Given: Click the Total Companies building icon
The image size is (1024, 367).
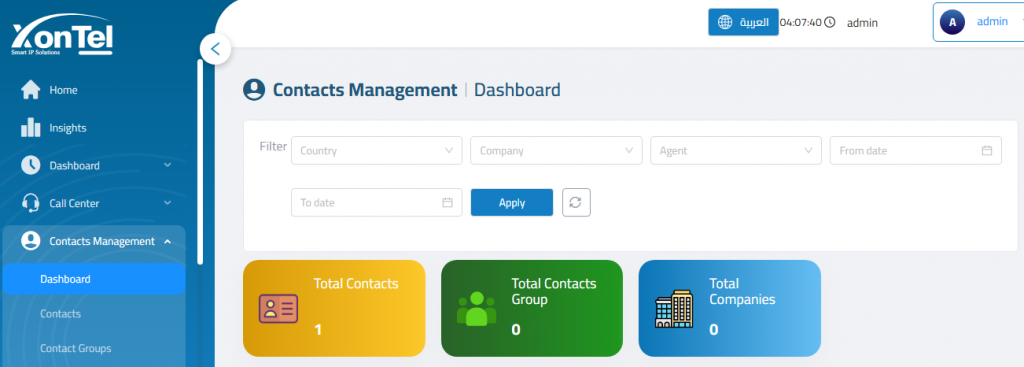Looking at the screenshot, I should tap(673, 309).
